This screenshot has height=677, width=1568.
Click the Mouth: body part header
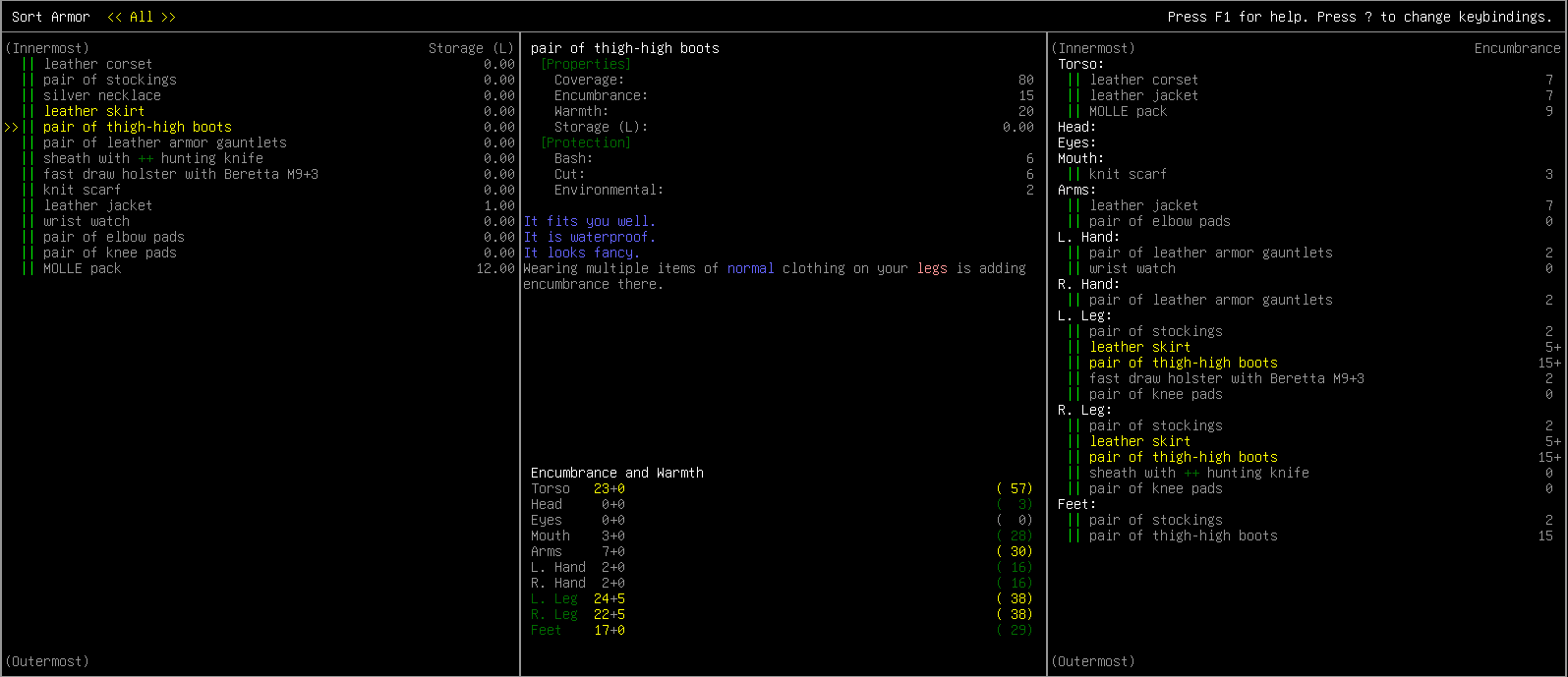(1081, 158)
